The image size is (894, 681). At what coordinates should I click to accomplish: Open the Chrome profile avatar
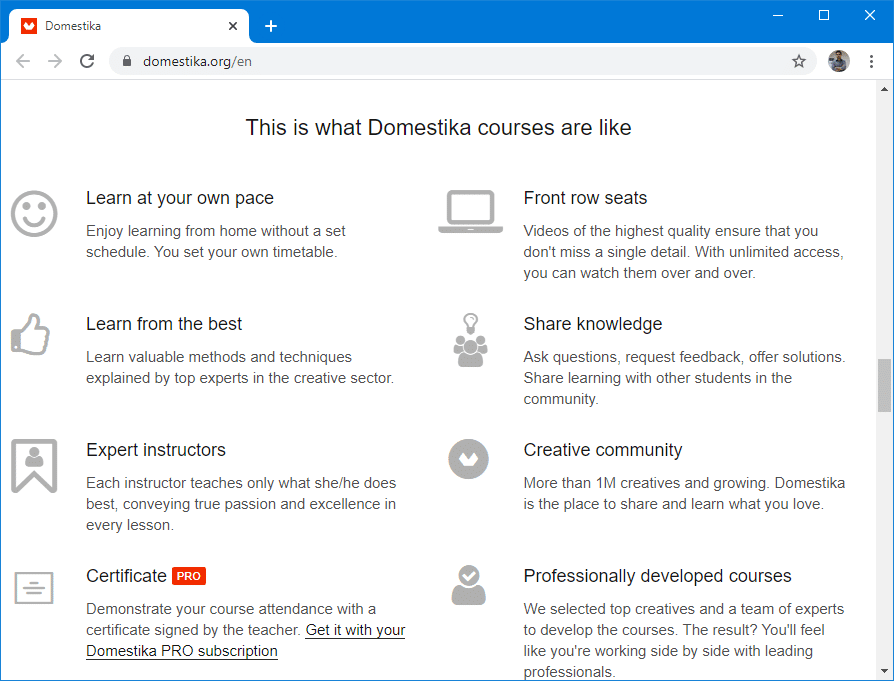pos(838,61)
